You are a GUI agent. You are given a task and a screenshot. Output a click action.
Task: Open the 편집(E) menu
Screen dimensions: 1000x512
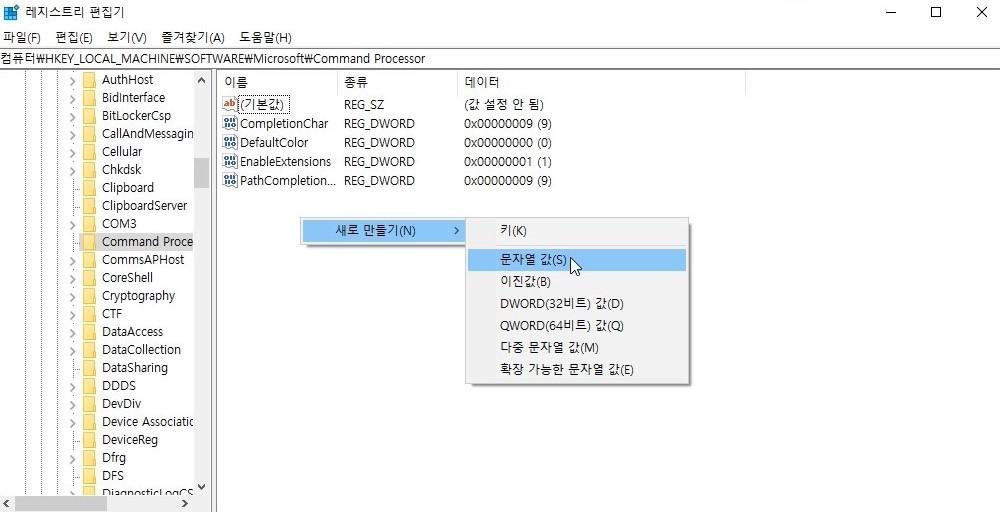tap(74, 38)
